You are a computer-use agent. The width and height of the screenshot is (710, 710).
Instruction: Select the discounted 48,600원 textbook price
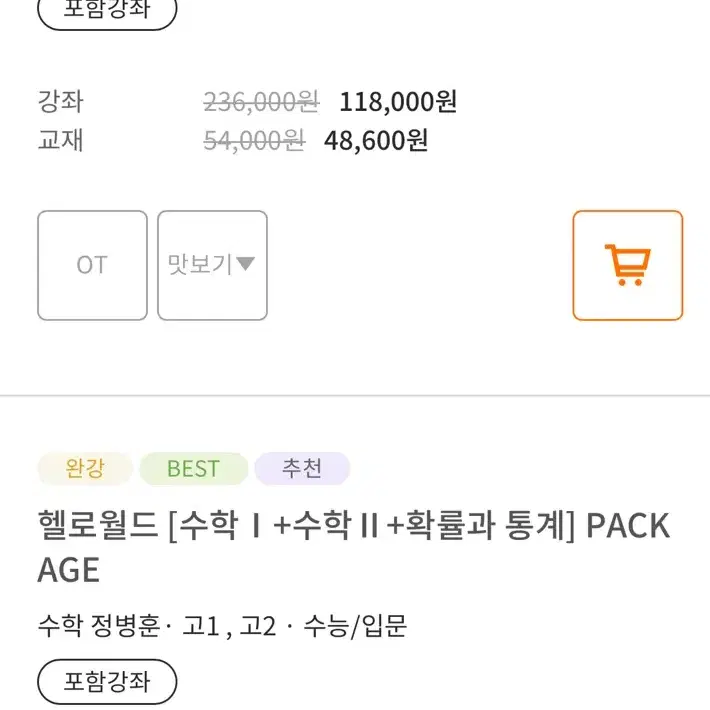click(376, 140)
